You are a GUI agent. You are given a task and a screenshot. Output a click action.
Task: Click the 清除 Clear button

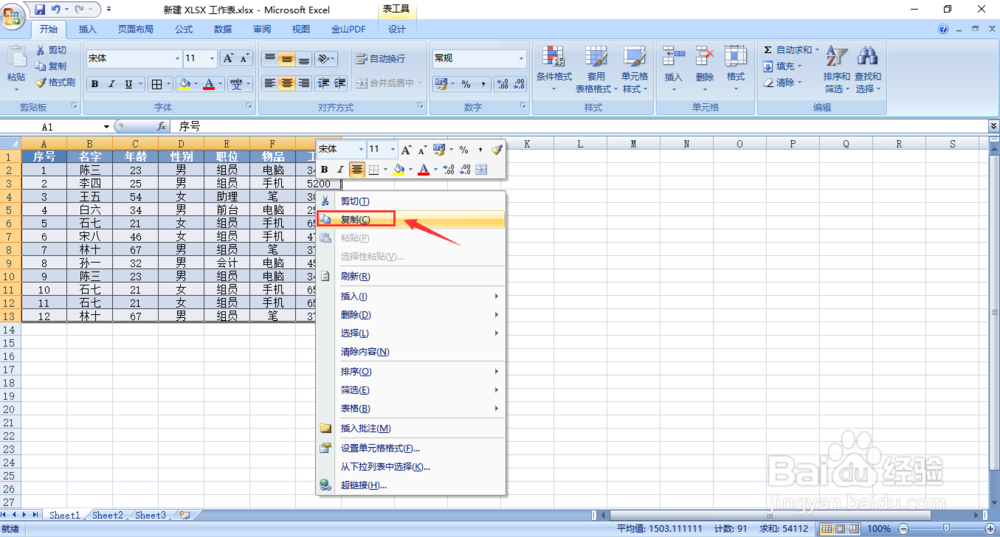781,82
